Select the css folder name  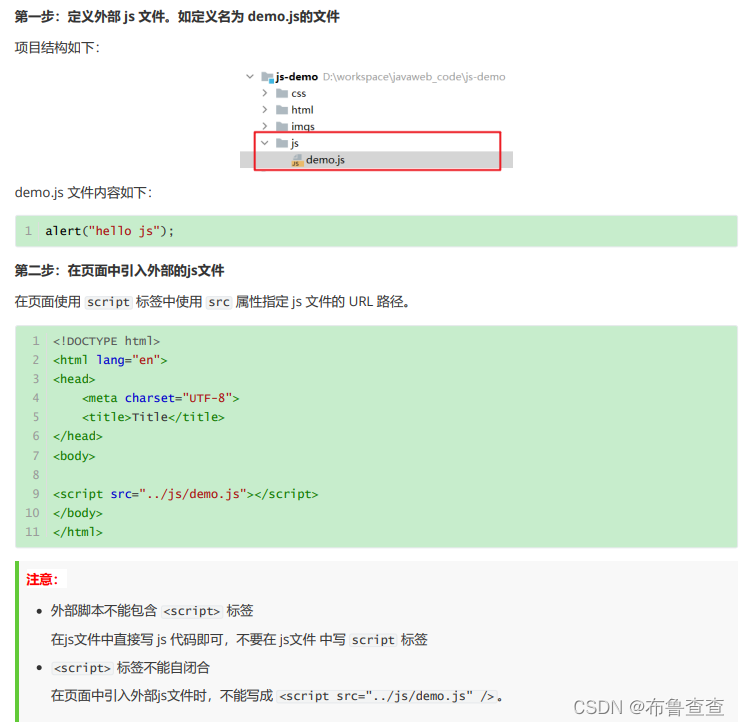298,93
